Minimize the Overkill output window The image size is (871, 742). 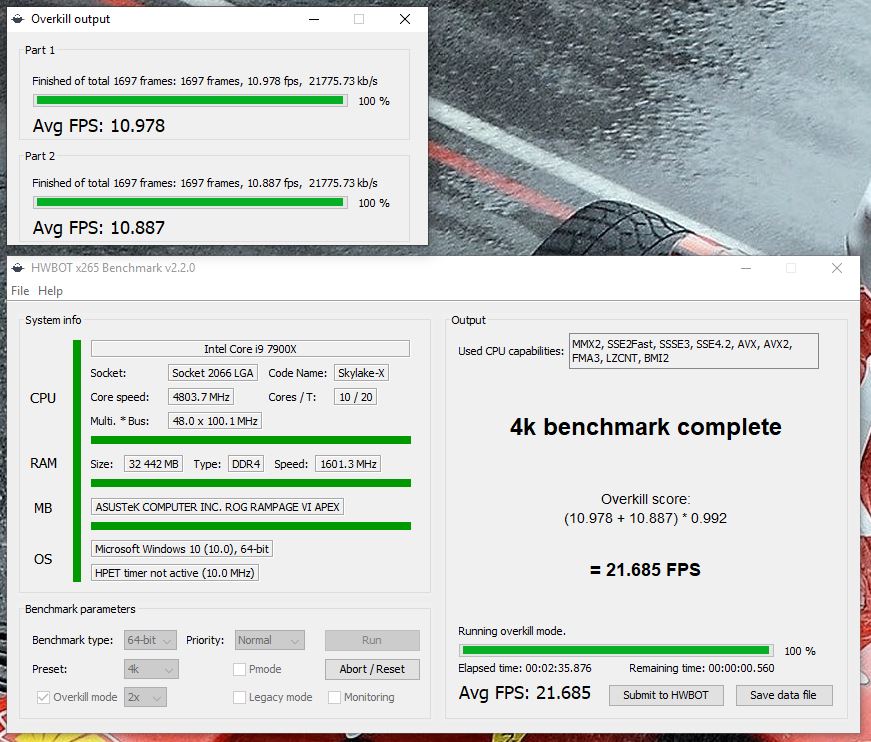coord(314,19)
